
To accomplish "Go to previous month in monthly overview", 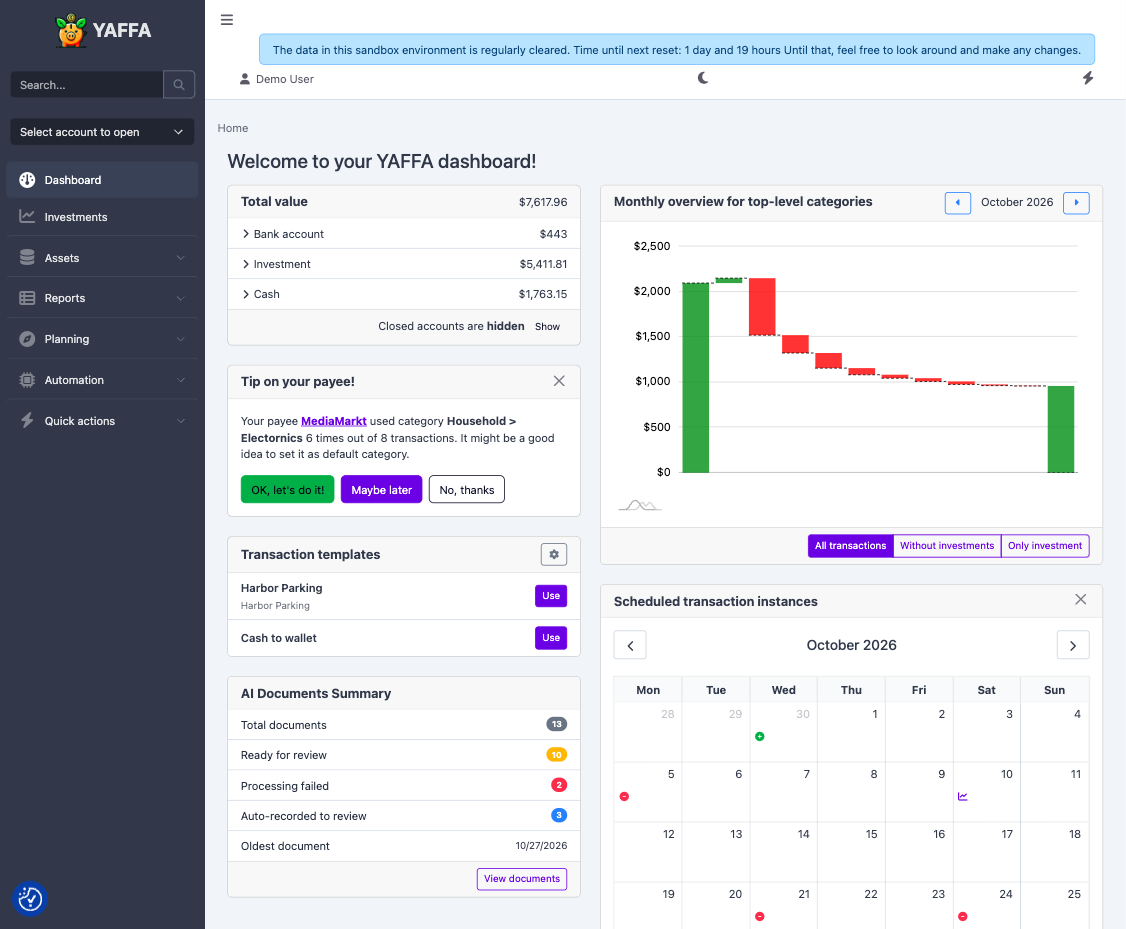I will 957,202.
